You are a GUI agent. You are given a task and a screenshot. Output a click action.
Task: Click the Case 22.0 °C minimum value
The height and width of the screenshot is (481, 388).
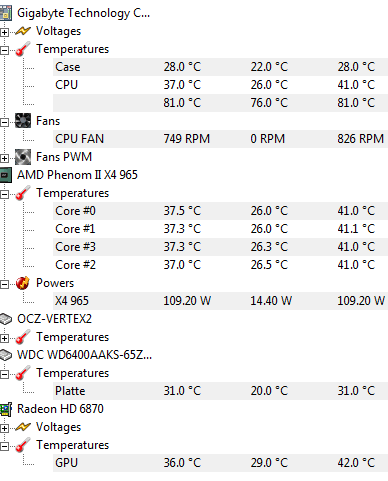[269, 67]
